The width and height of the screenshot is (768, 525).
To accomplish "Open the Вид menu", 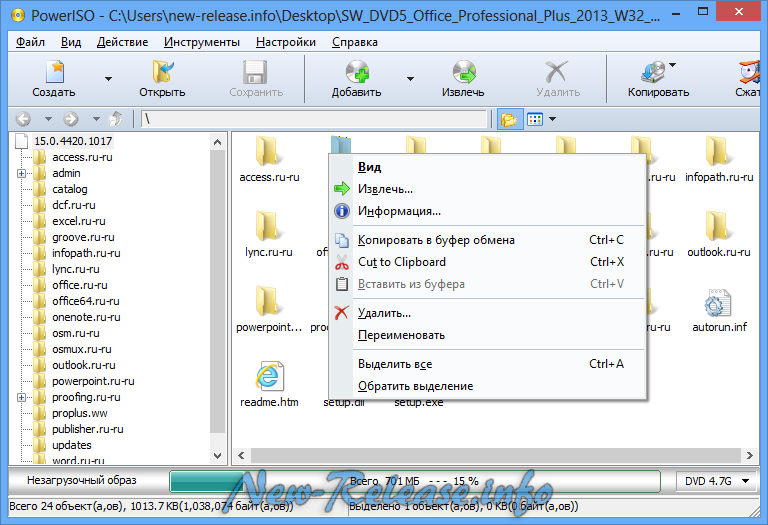I will click(x=71, y=42).
